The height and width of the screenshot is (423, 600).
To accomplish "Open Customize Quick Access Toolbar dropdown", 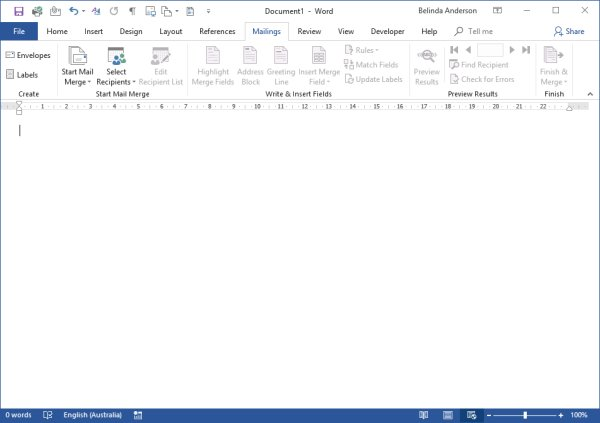I will 208,11.
